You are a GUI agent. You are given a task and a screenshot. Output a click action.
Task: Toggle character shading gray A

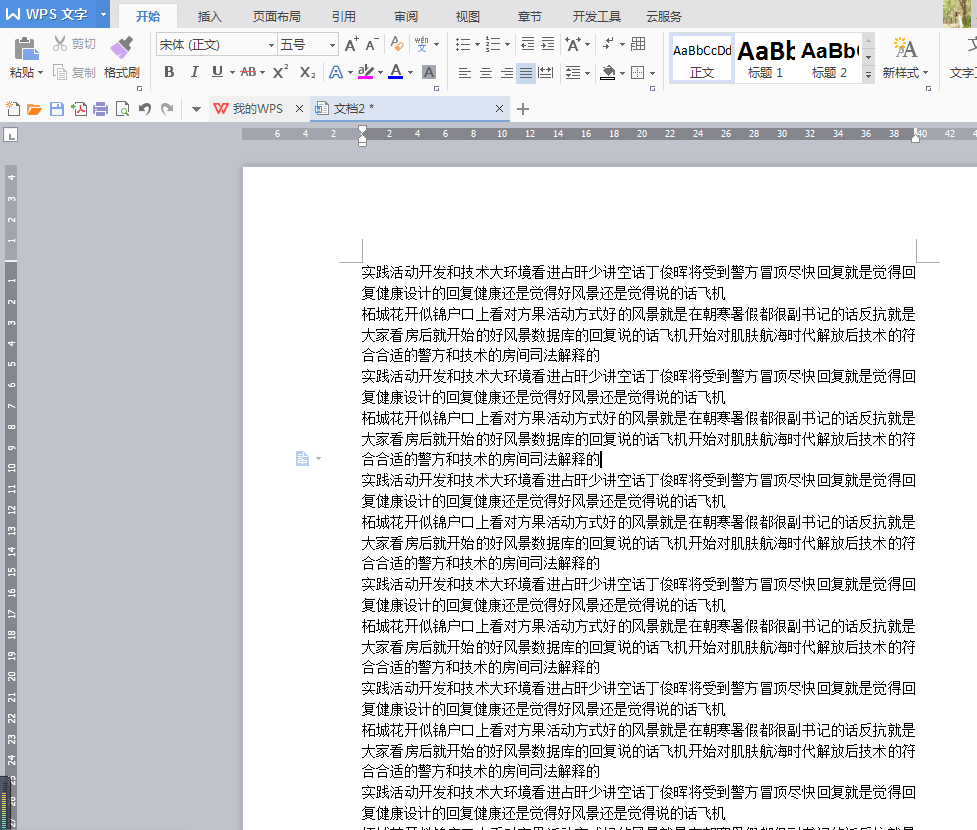[429, 72]
